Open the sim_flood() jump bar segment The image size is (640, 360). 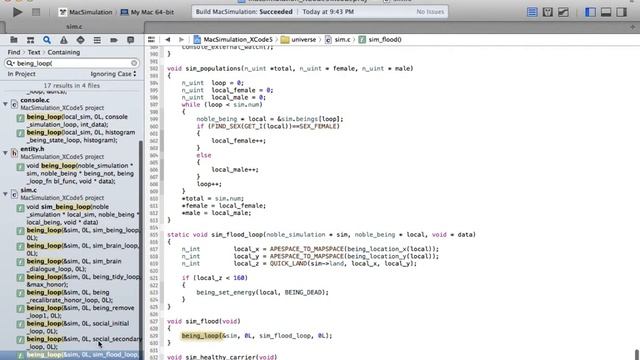[x=380, y=40]
